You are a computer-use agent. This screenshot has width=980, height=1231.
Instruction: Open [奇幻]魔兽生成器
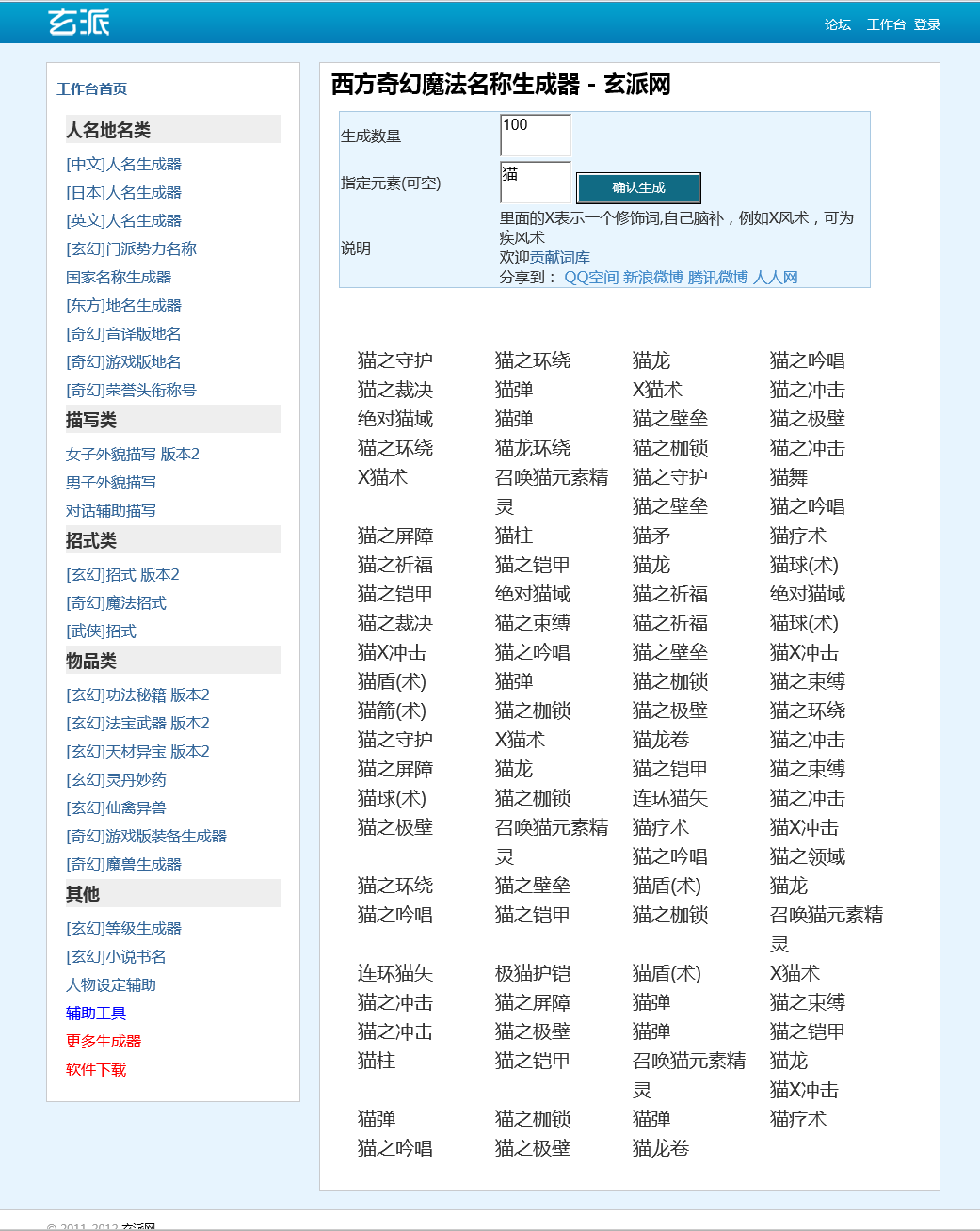[x=123, y=864]
